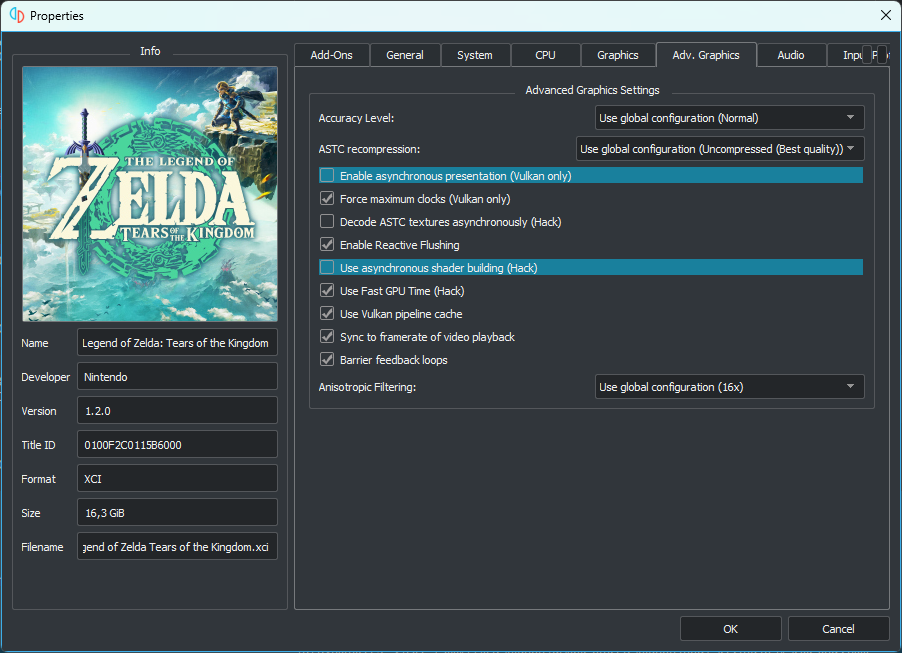This screenshot has width=902, height=653.
Task: Disable Enable Reactive Flushing option
Action: [327, 245]
